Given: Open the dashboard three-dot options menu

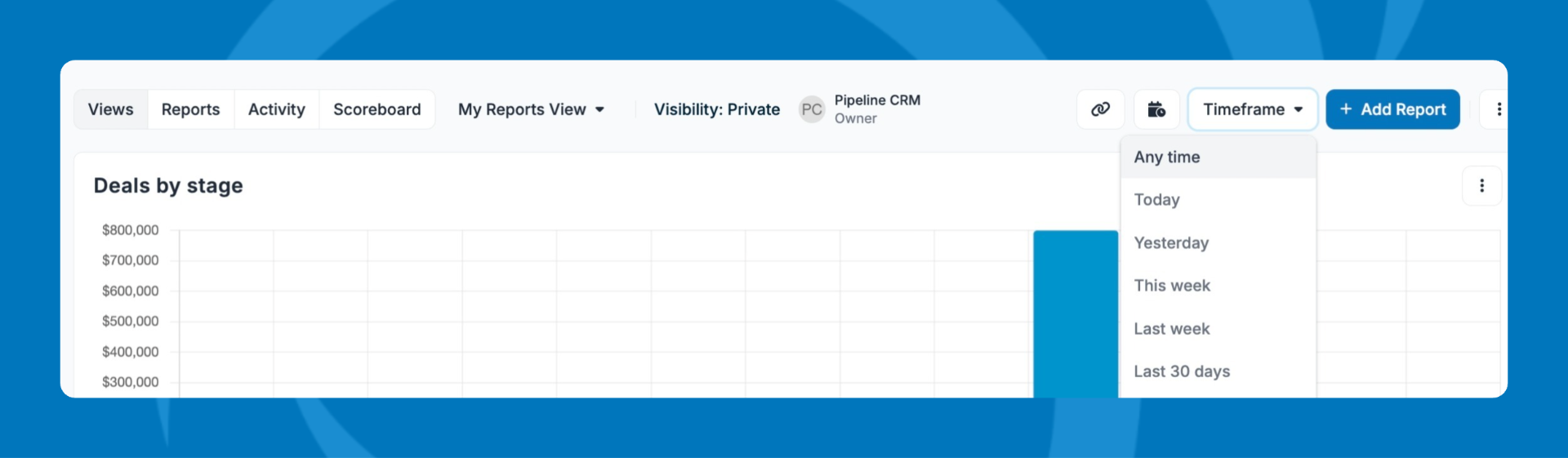Looking at the screenshot, I should click(1499, 109).
